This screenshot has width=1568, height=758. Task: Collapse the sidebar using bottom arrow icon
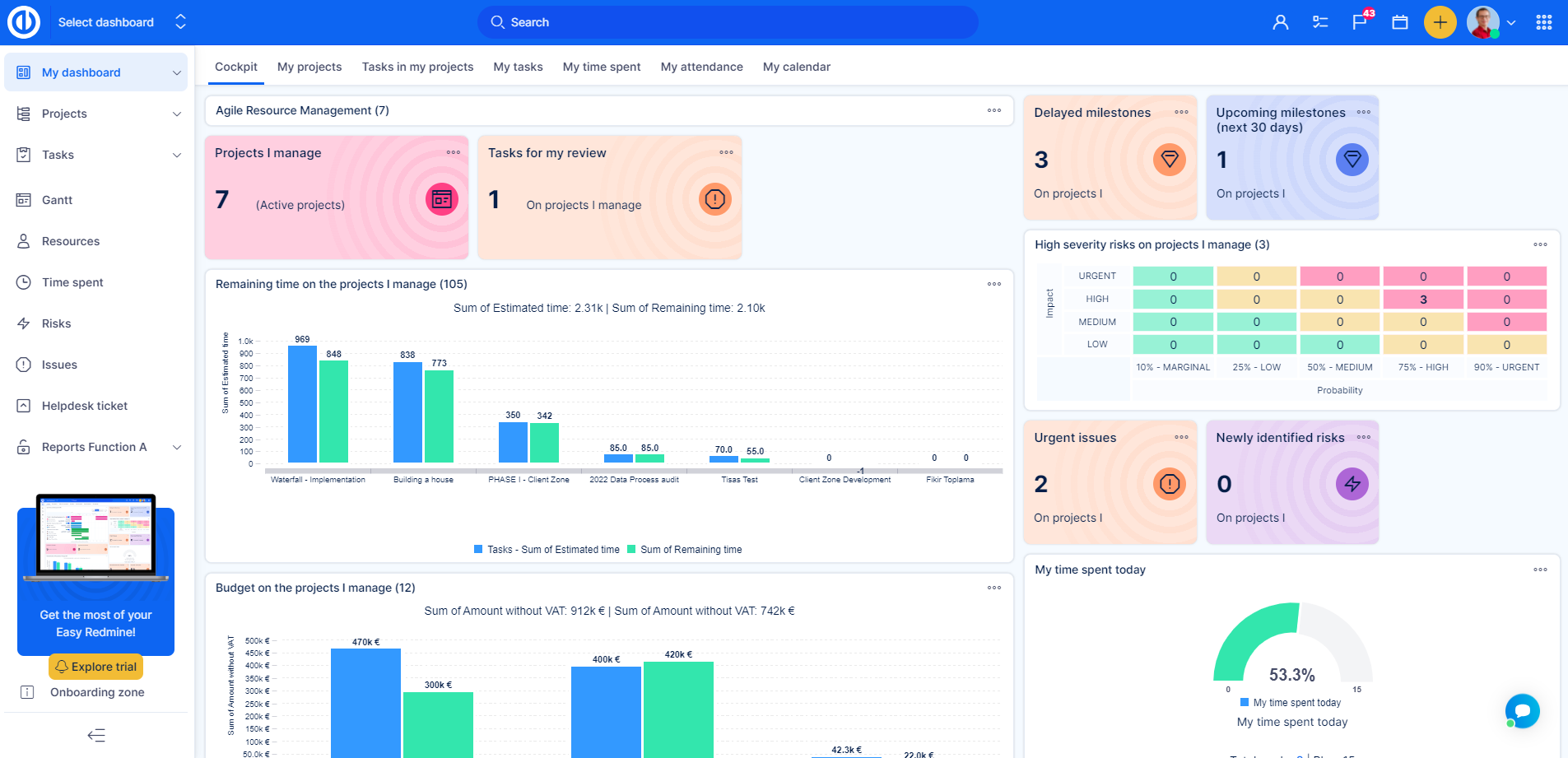tap(96, 735)
